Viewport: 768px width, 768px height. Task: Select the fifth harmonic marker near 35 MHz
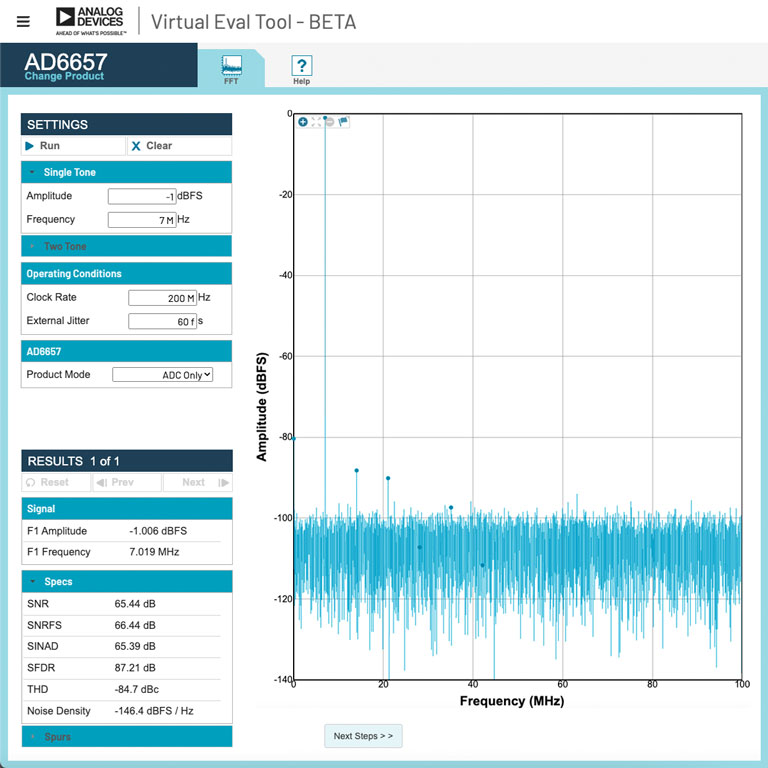(451, 507)
